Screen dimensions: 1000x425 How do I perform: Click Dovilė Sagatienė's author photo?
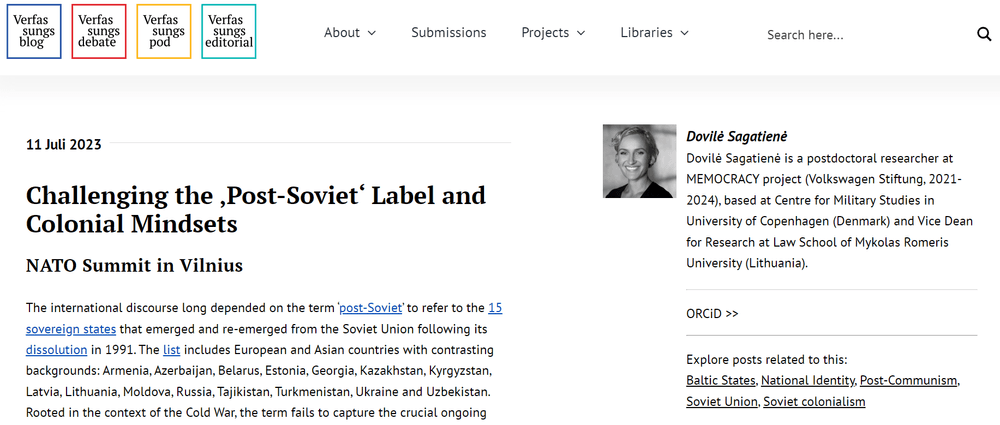coord(640,161)
